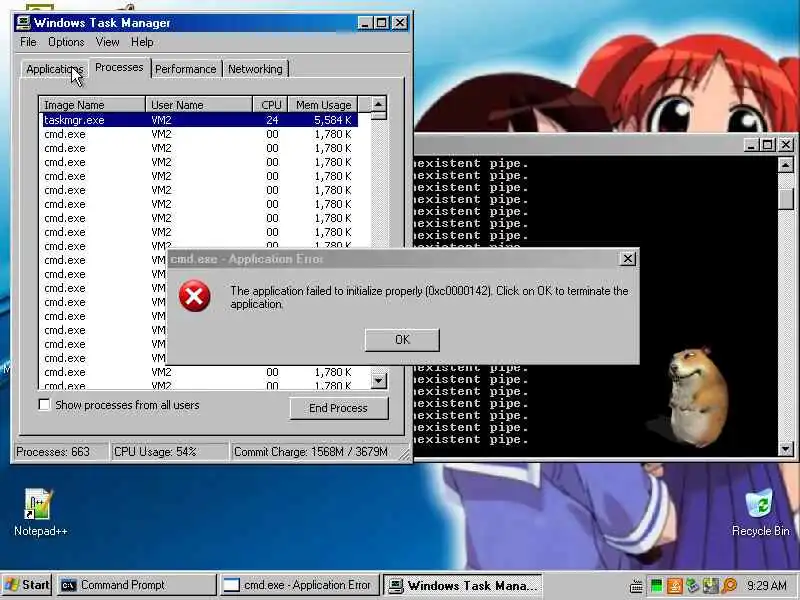
Task: Click OK in the Application Error dialog
Action: [x=402, y=340]
